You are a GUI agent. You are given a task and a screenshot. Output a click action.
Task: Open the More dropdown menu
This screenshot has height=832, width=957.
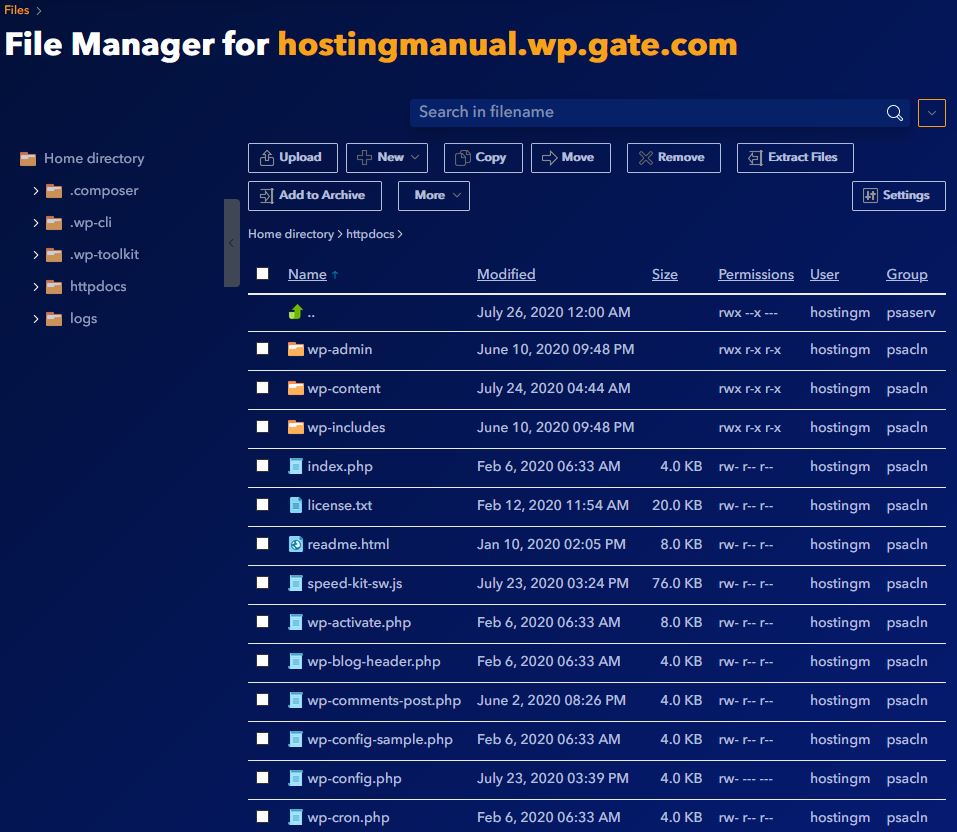click(x=434, y=195)
